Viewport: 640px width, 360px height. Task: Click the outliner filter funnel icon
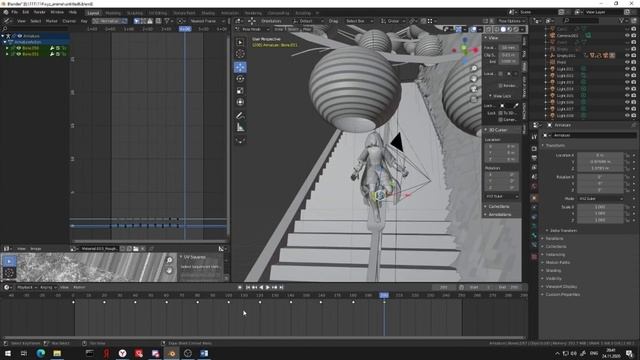[622, 20]
